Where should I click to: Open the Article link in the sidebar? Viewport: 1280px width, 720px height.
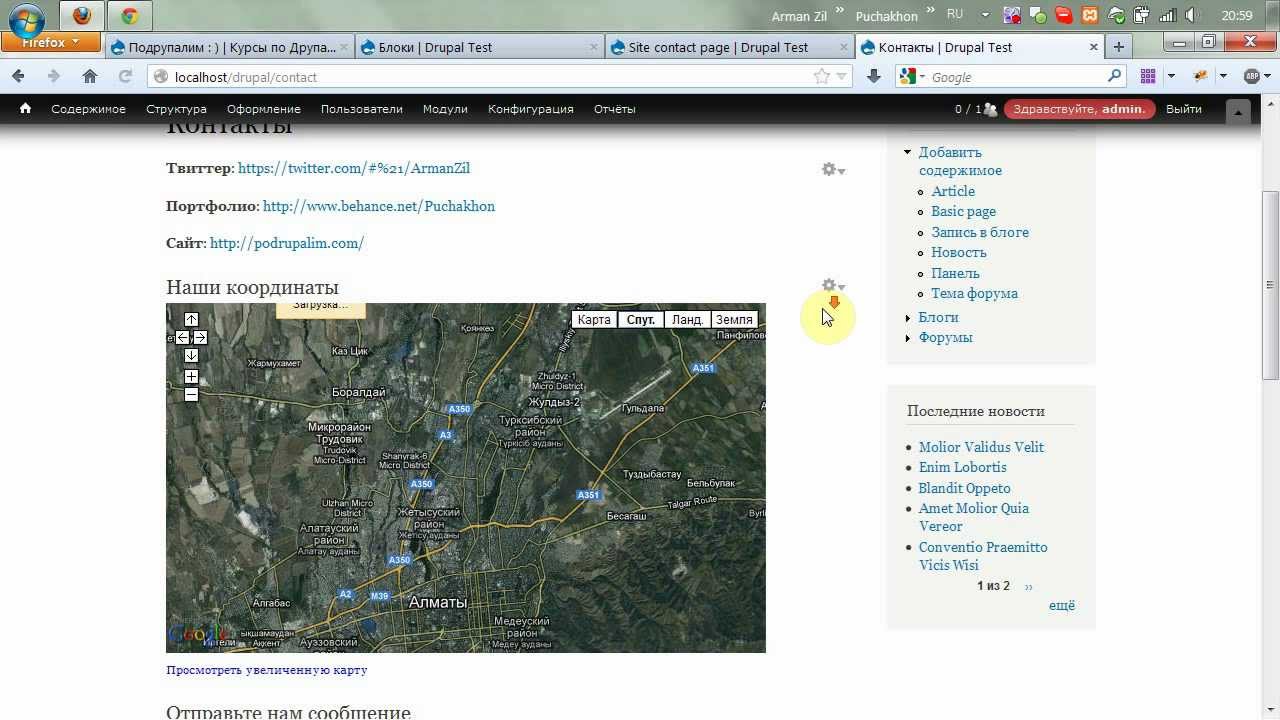(x=953, y=191)
